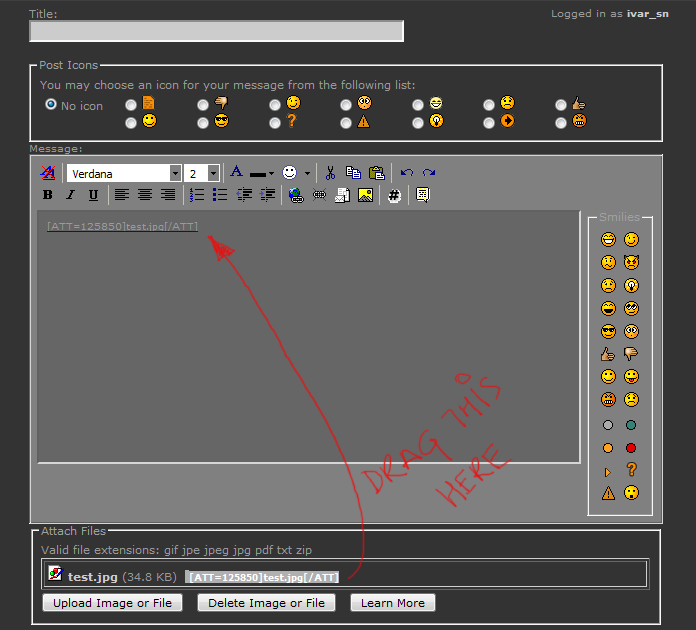Click the test.jpg file type icon
The image size is (696, 630).
click(x=55, y=573)
